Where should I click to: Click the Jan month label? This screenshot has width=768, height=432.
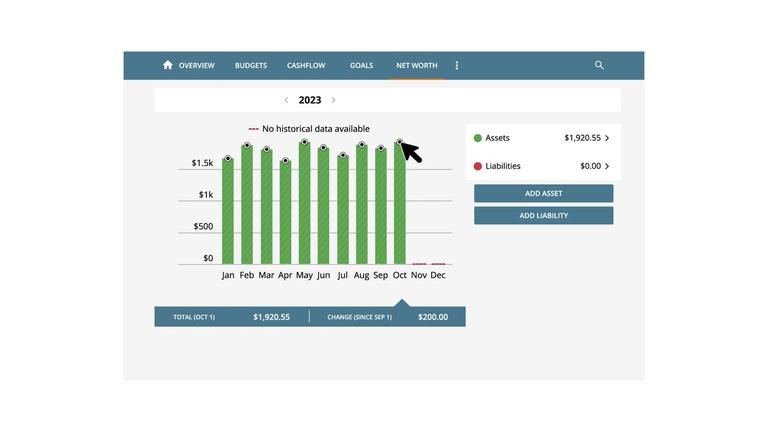coord(228,275)
